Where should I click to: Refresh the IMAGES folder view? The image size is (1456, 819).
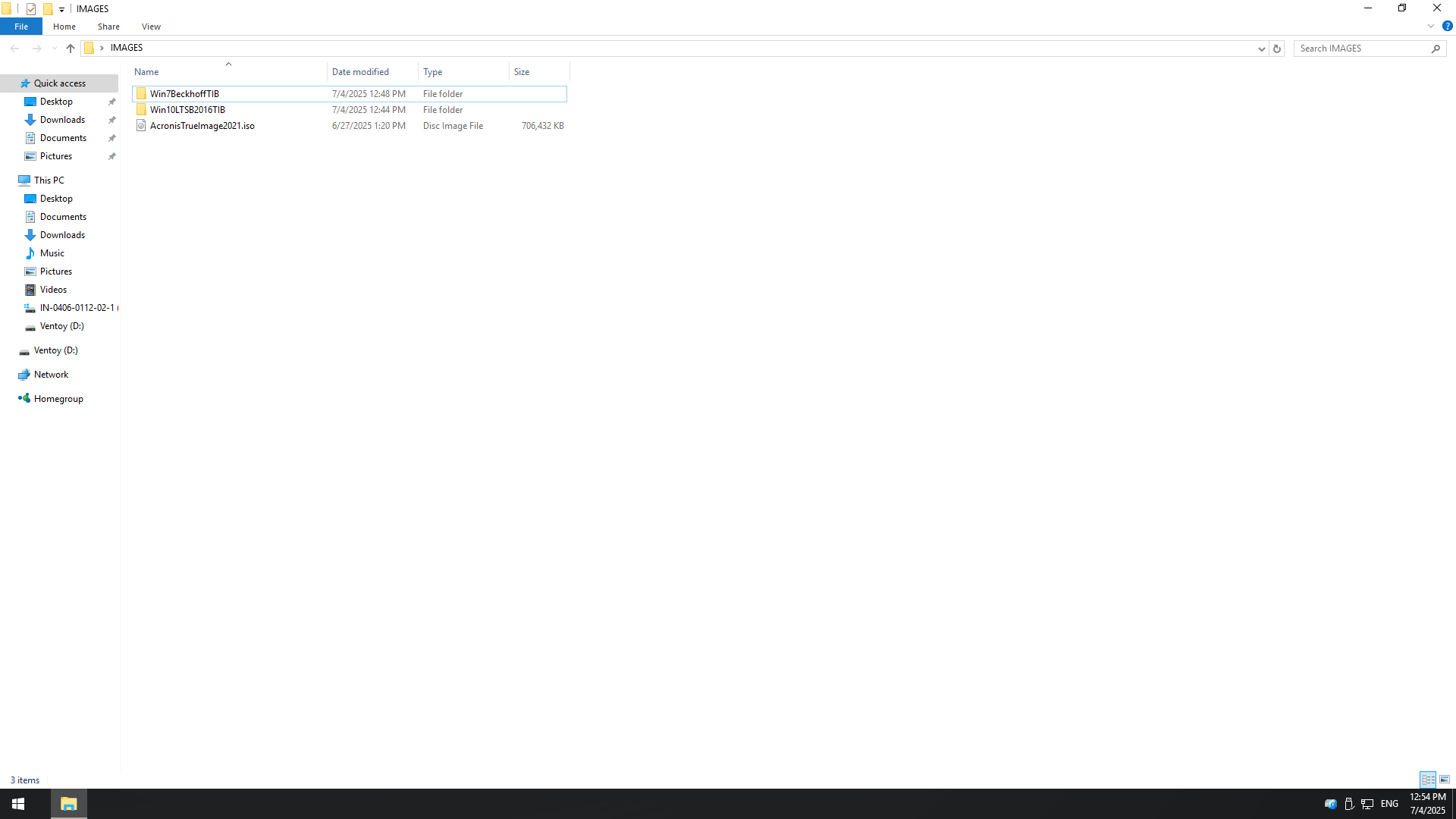coord(1277,49)
